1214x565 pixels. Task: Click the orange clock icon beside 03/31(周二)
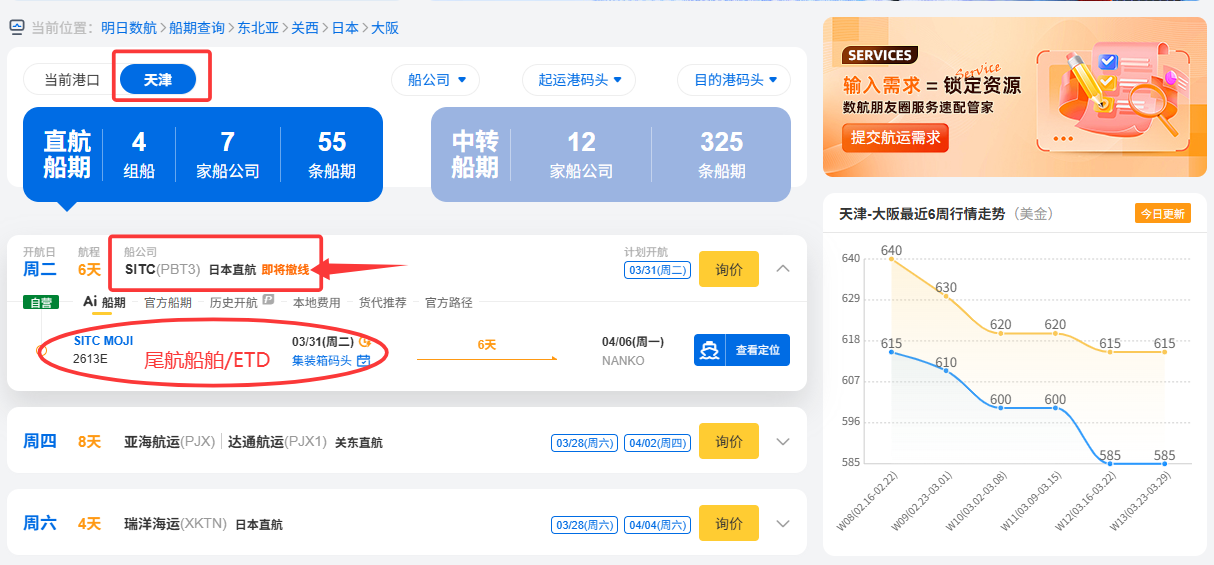365,341
